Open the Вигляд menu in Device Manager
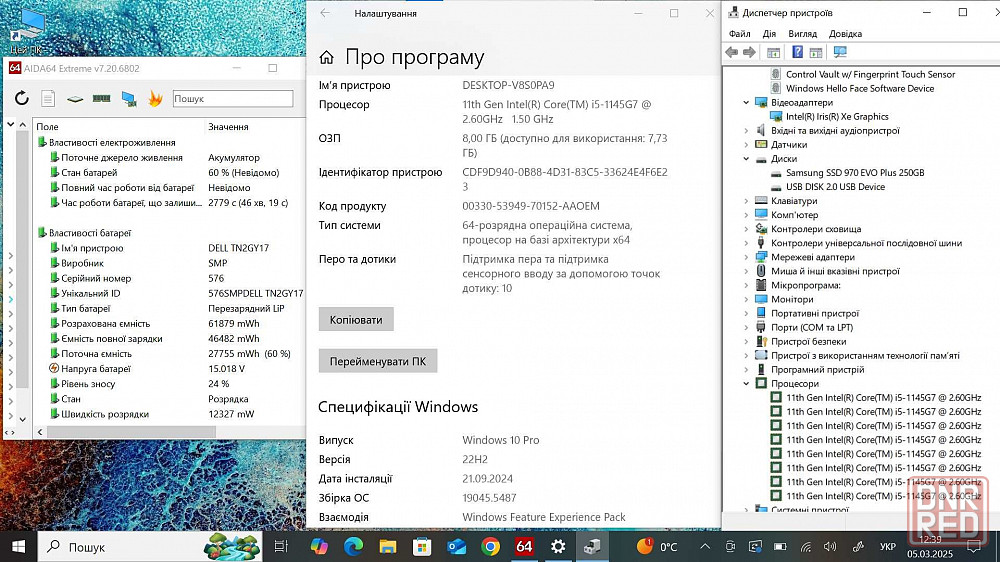Screen dimensions: 1000x562 click(802, 34)
